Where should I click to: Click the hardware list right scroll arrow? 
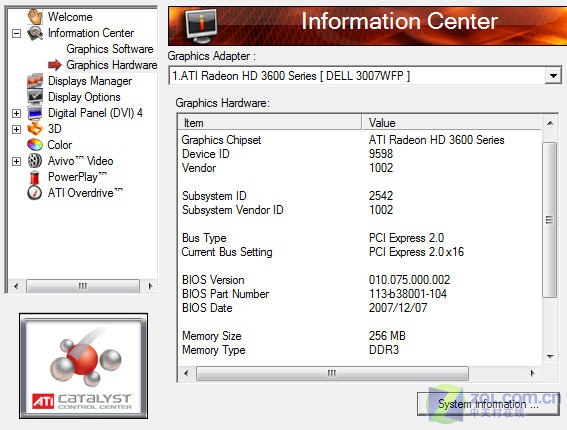[532, 373]
